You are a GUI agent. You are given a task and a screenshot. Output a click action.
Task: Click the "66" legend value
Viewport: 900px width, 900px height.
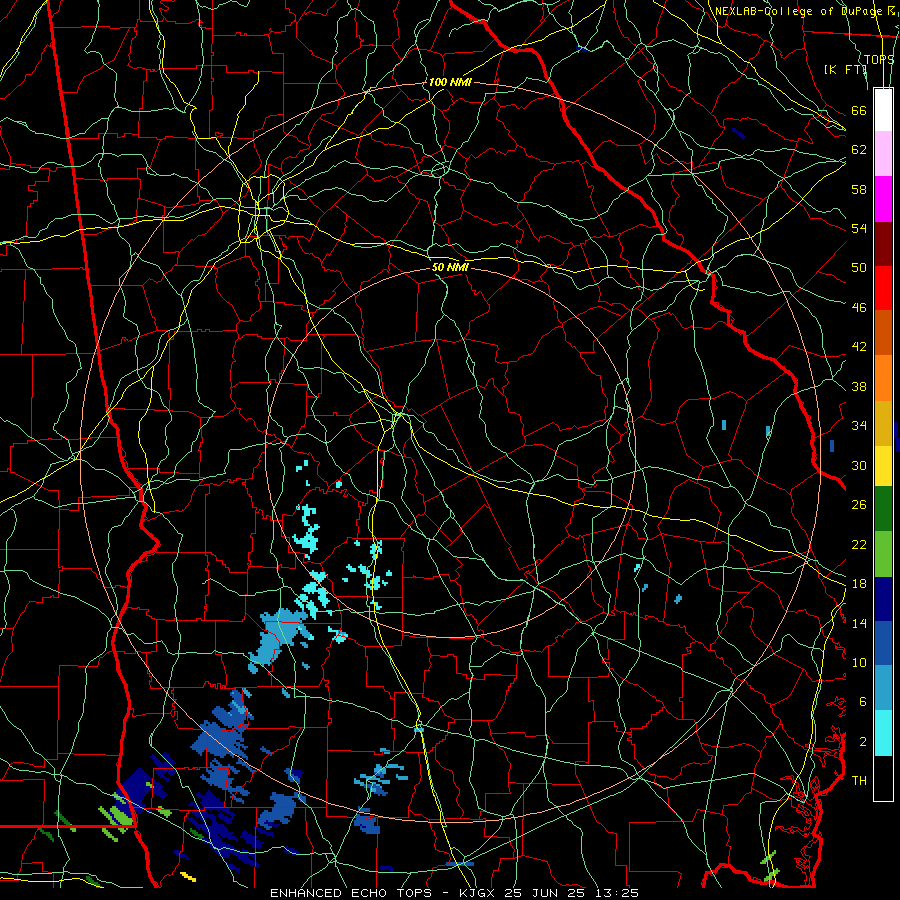pyautogui.click(x=859, y=111)
